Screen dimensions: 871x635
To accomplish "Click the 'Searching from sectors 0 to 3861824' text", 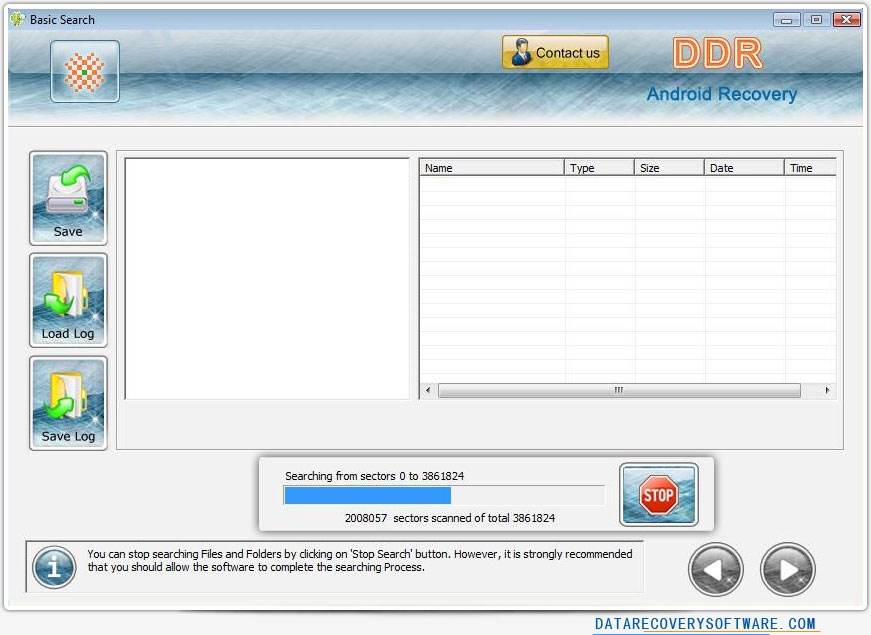I will 374,476.
